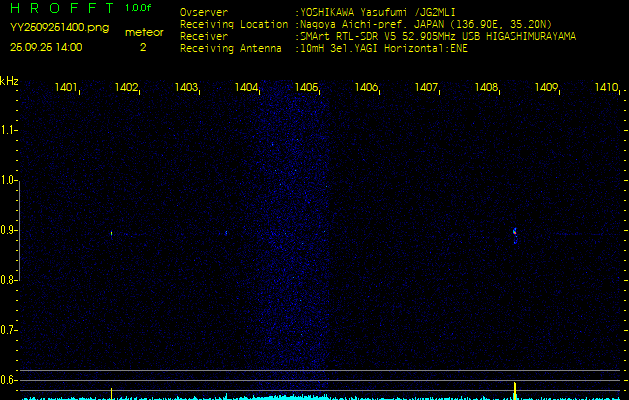Screen dimensions: 629x400
Task: Click frequency axis label 0.8
Action: click(8, 280)
